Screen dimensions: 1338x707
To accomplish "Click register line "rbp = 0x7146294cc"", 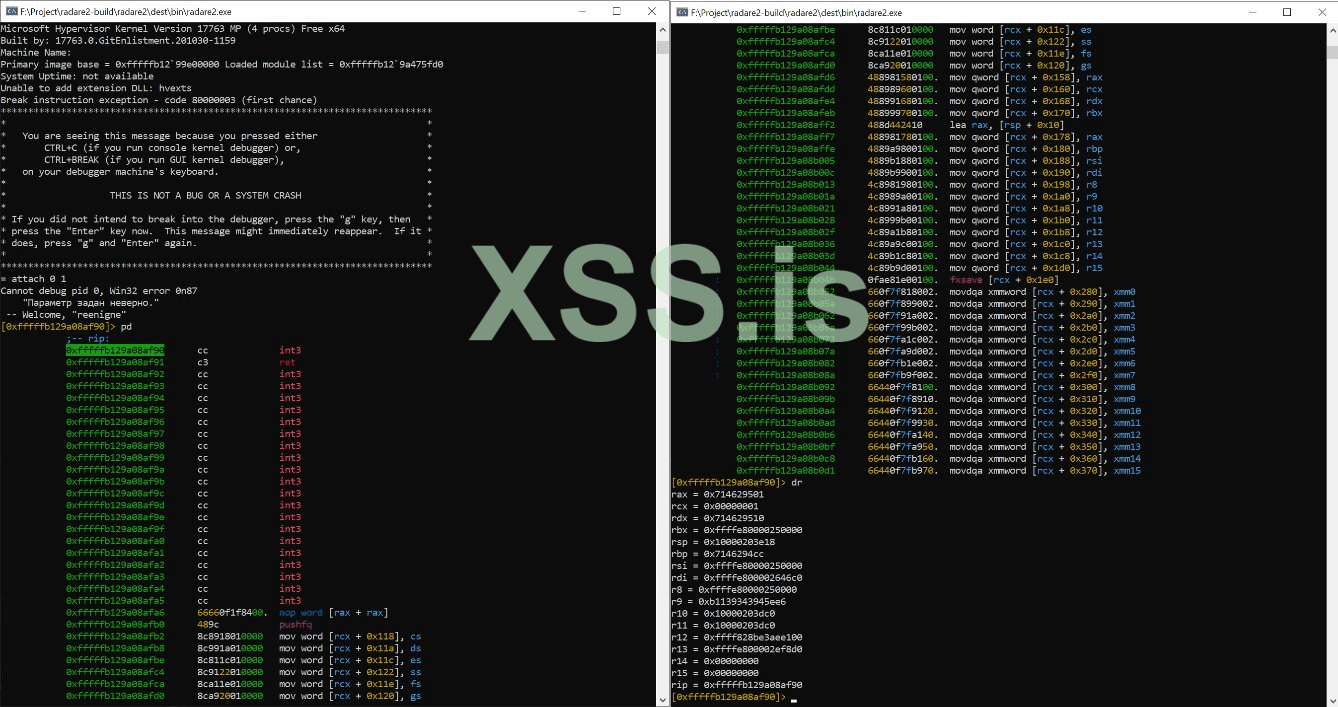I will 718,553.
